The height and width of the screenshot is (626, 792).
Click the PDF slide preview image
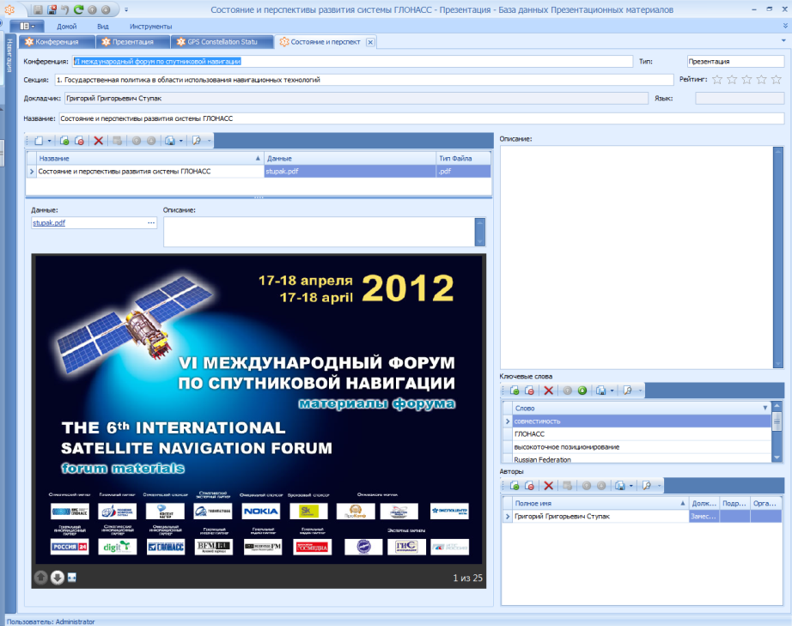tap(259, 409)
